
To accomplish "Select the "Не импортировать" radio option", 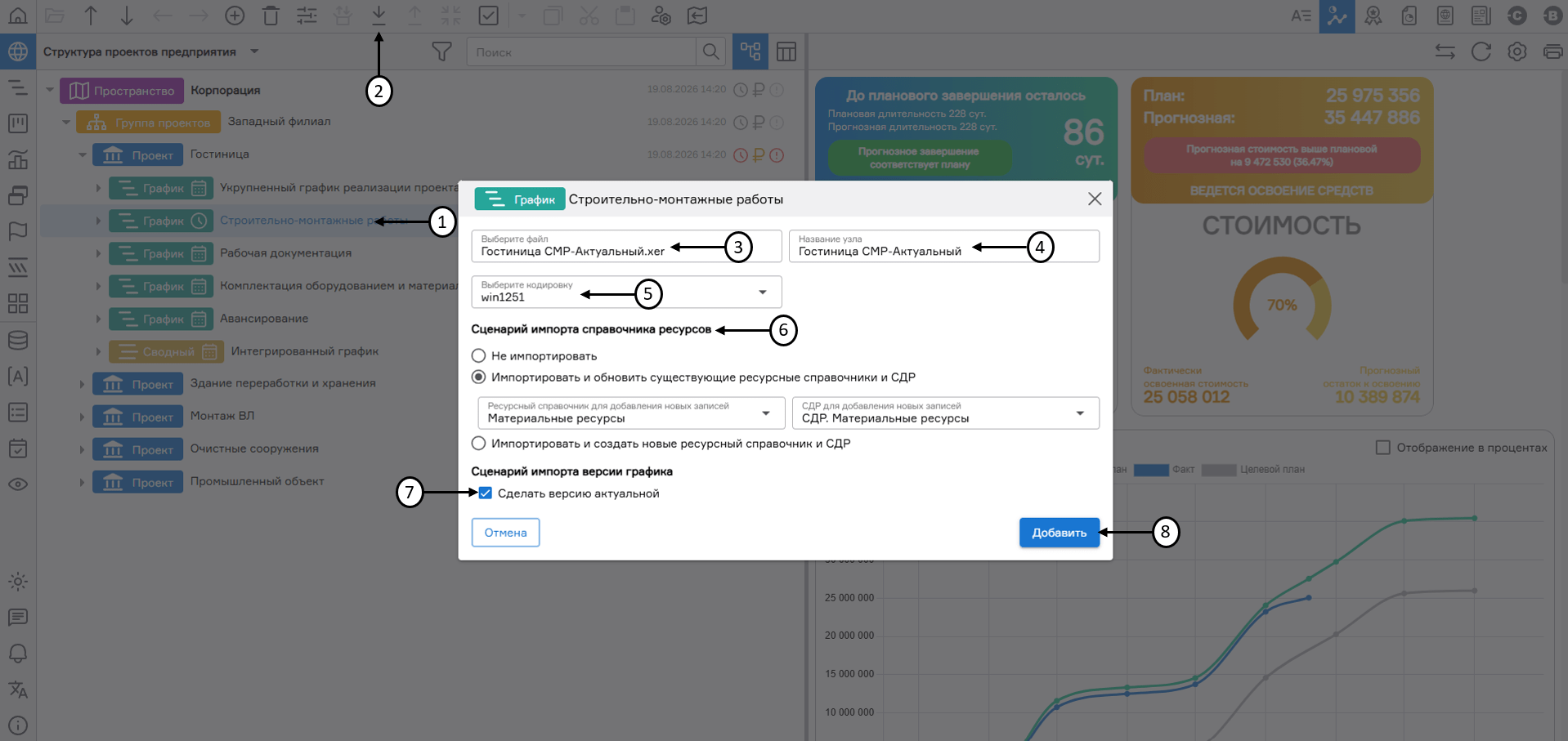I will [x=479, y=355].
